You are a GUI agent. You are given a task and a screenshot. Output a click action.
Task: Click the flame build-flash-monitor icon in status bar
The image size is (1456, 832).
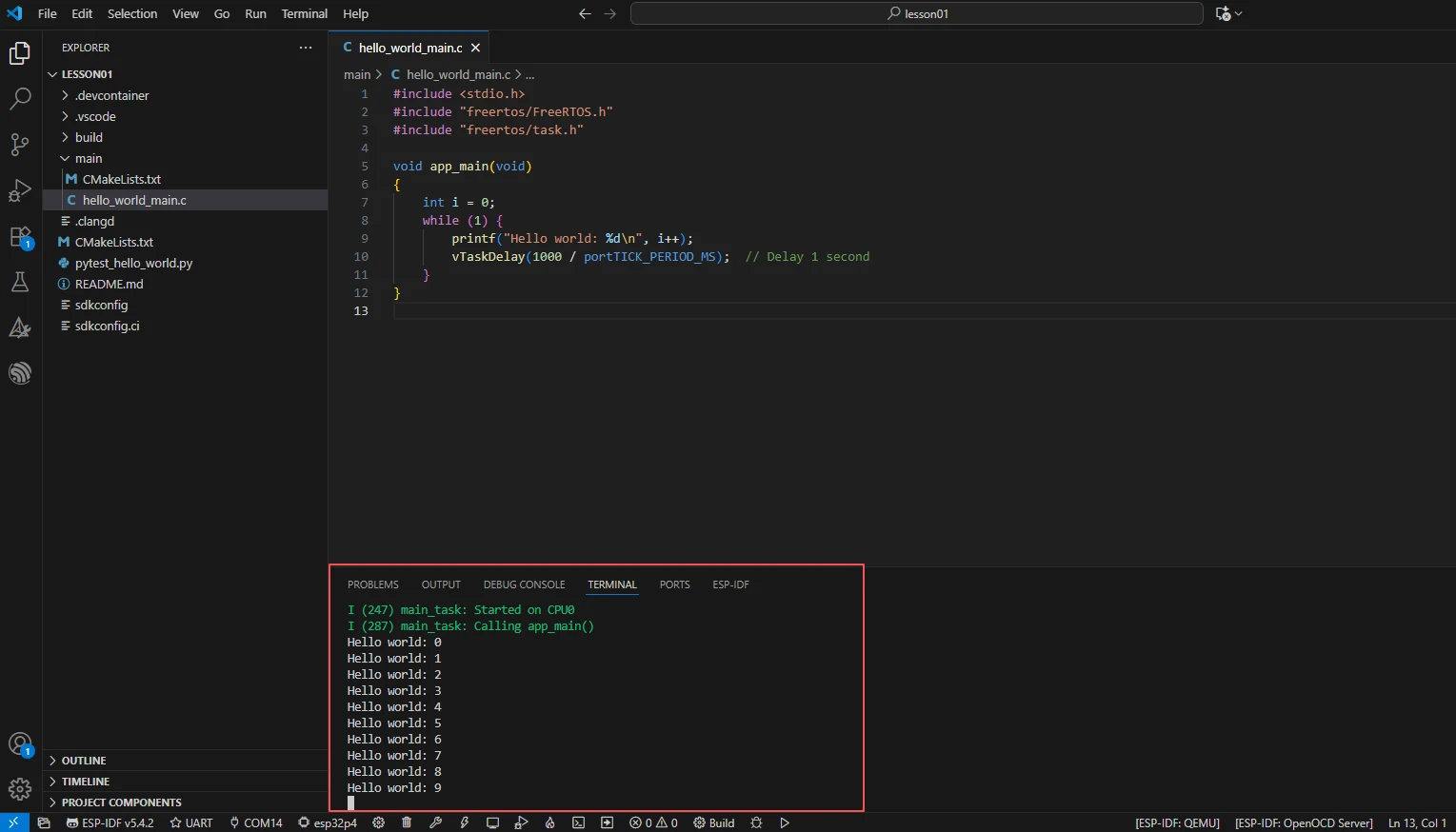549,822
